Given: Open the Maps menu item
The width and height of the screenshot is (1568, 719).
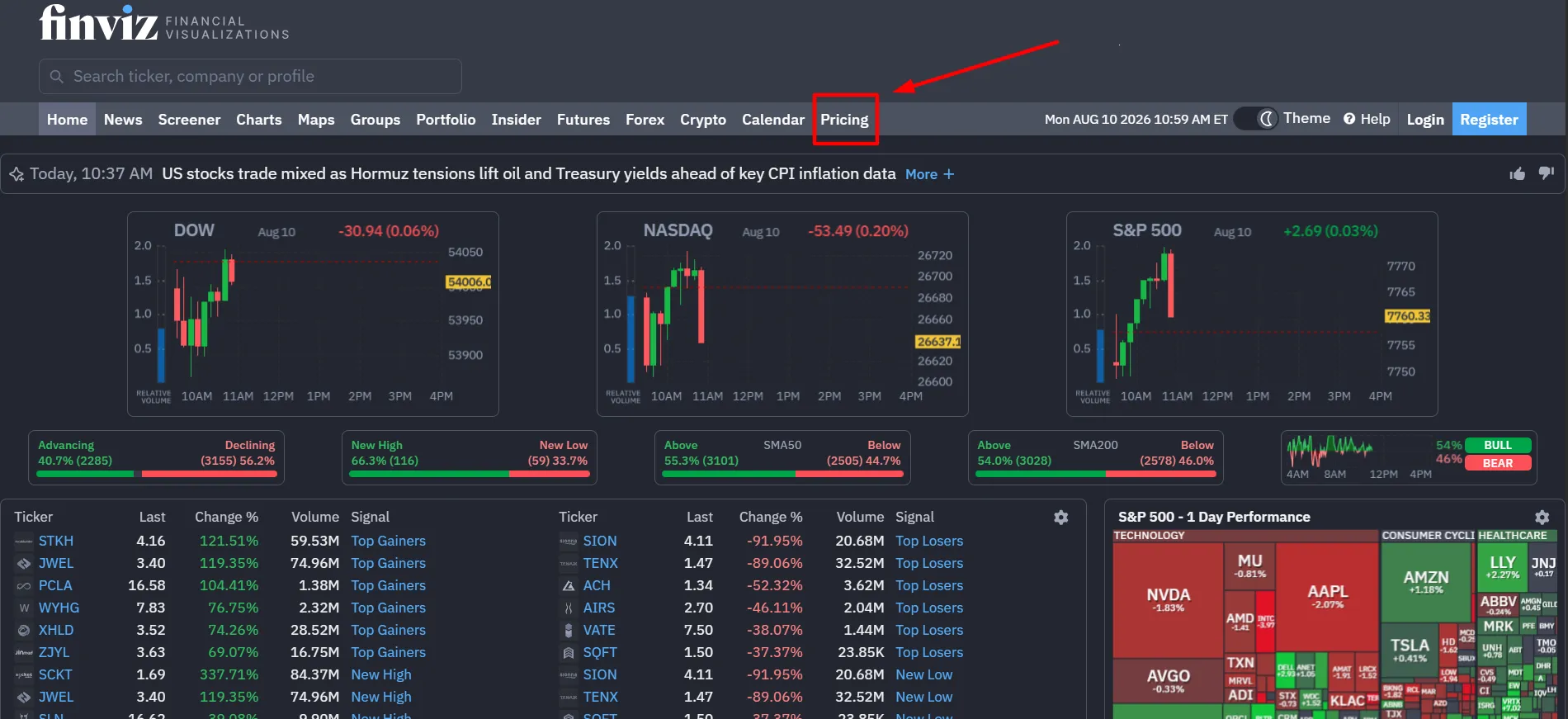Looking at the screenshot, I should coord(316,119).
